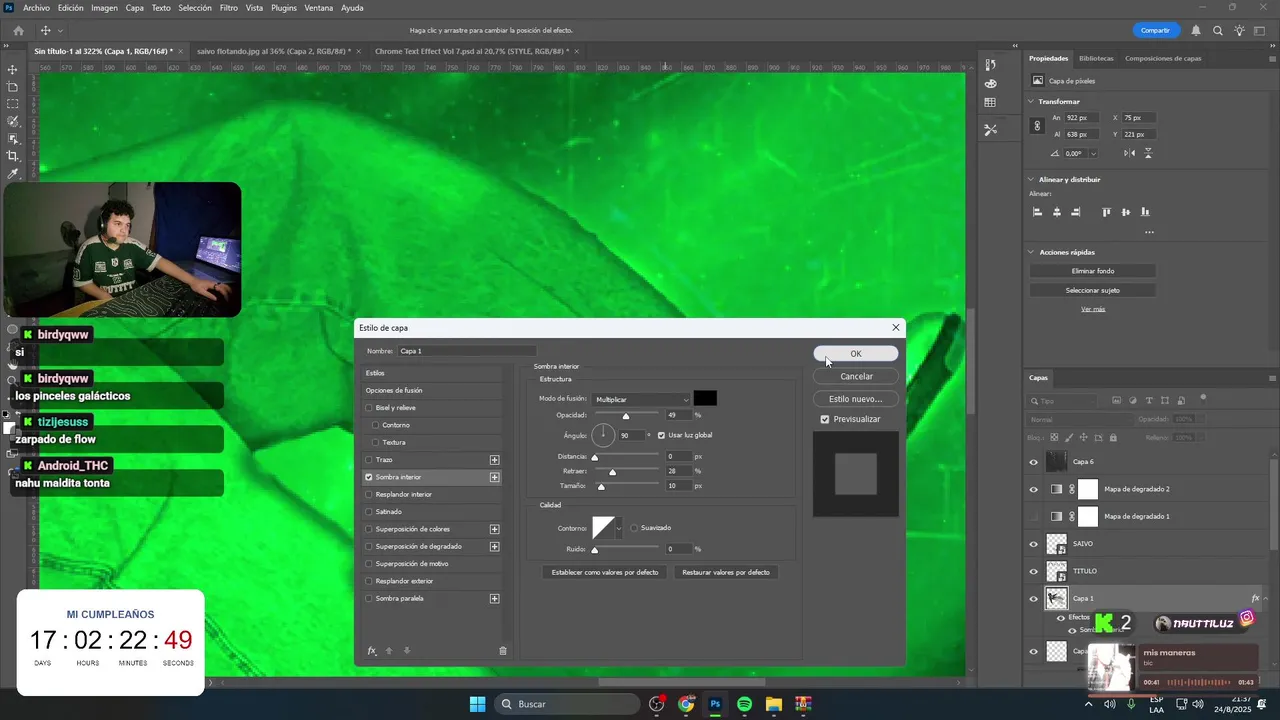Viewport: 1280px width, 720px height.
Task: Select the Crop tool
Action: (13, 156)
